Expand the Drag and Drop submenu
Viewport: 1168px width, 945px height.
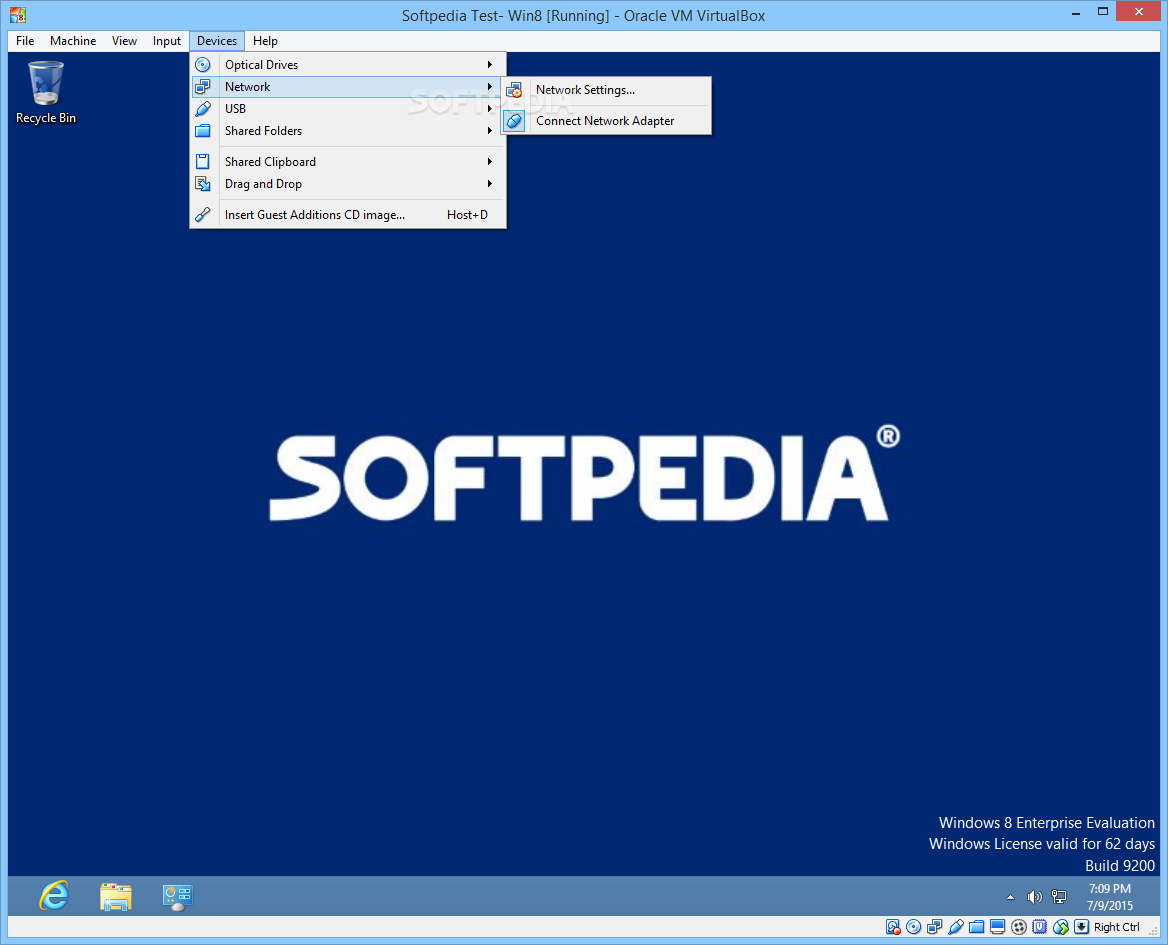348,184
